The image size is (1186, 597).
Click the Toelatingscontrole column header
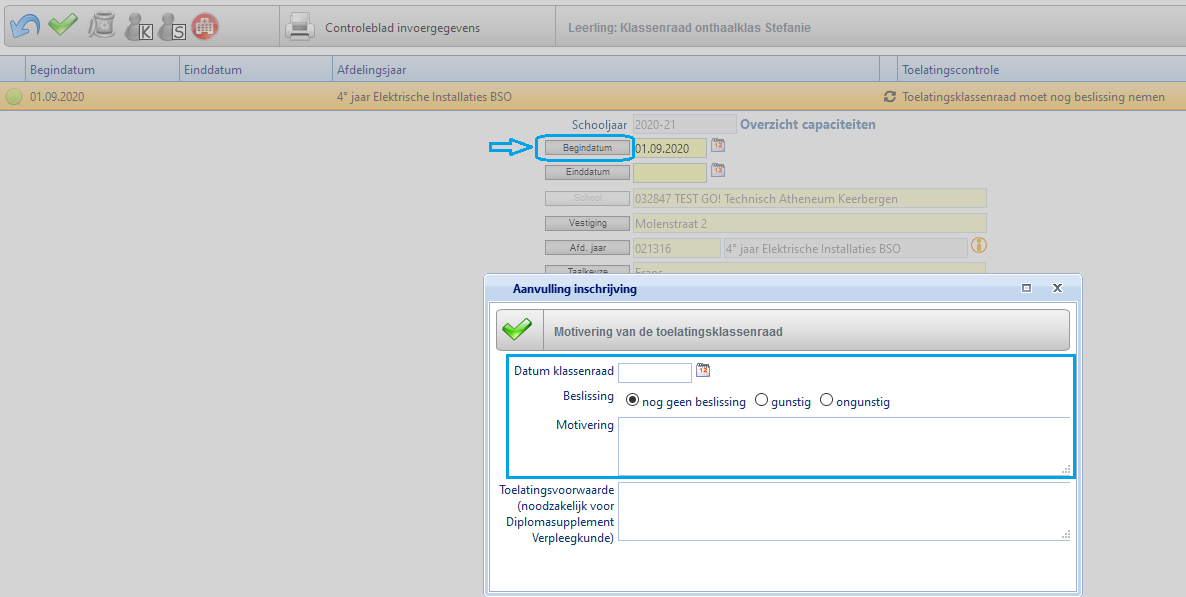coord(950,70)
